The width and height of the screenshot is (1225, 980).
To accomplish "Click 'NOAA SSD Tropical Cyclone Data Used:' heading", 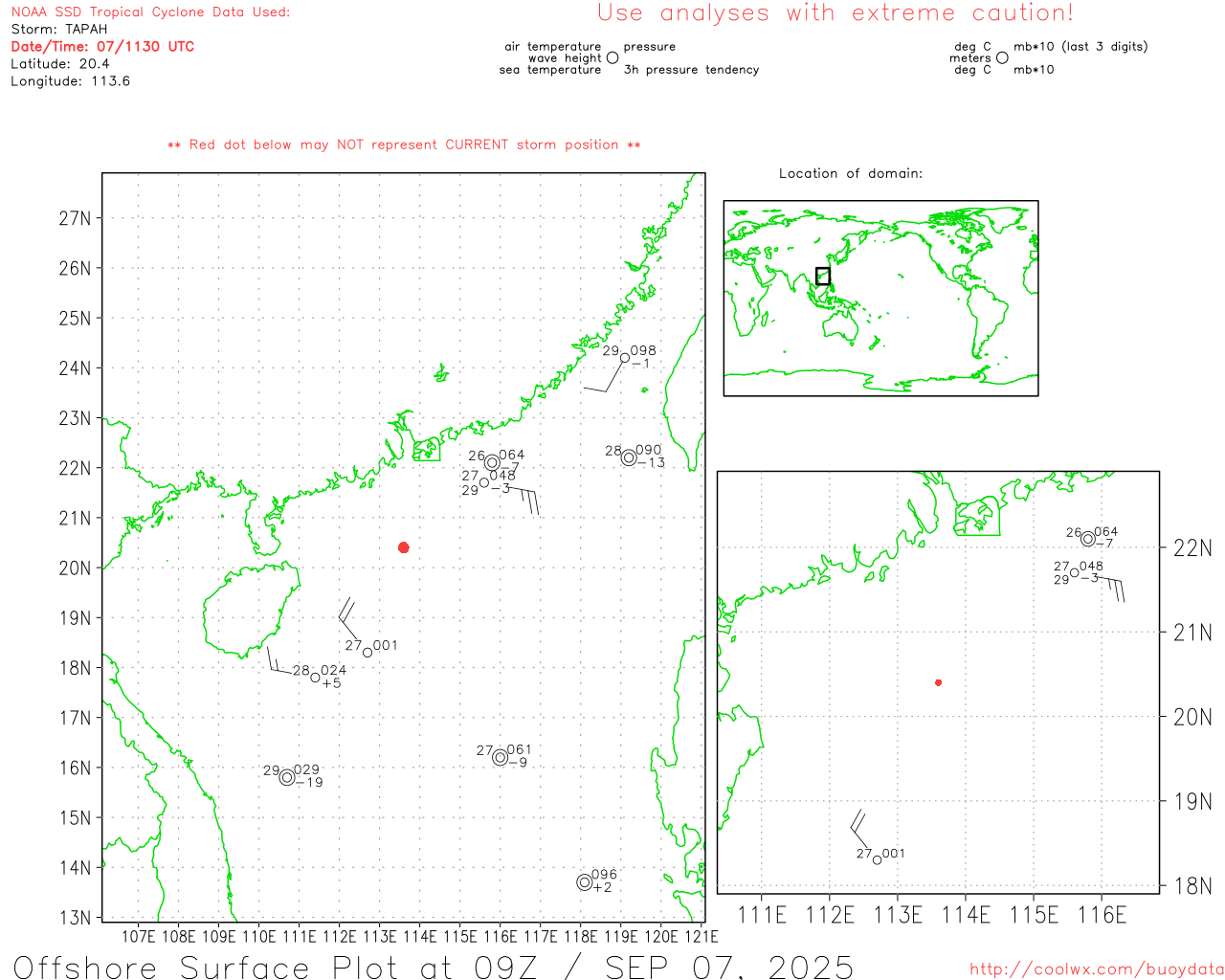I will (150, 11).
